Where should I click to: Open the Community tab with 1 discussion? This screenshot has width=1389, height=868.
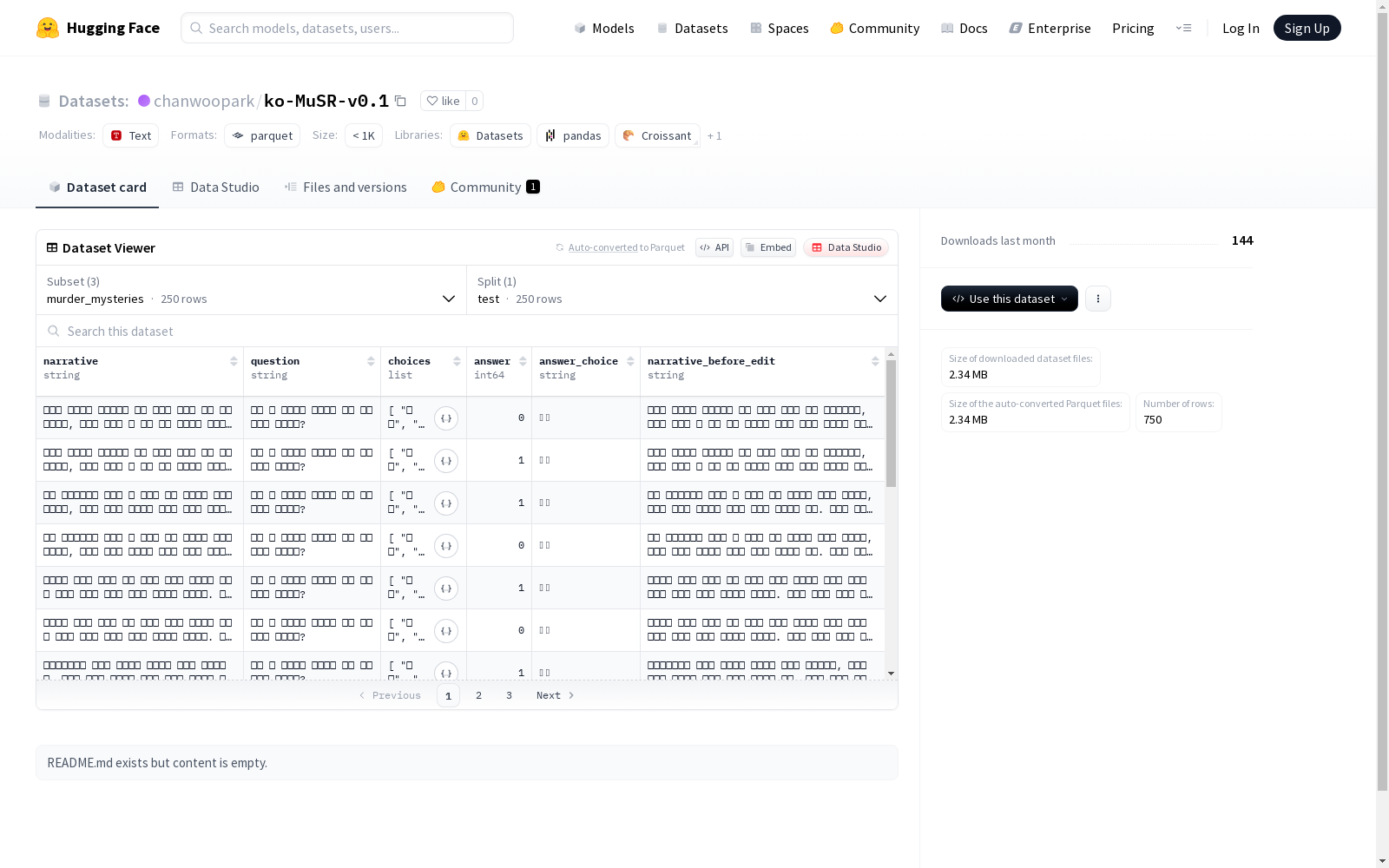(486, 187)
